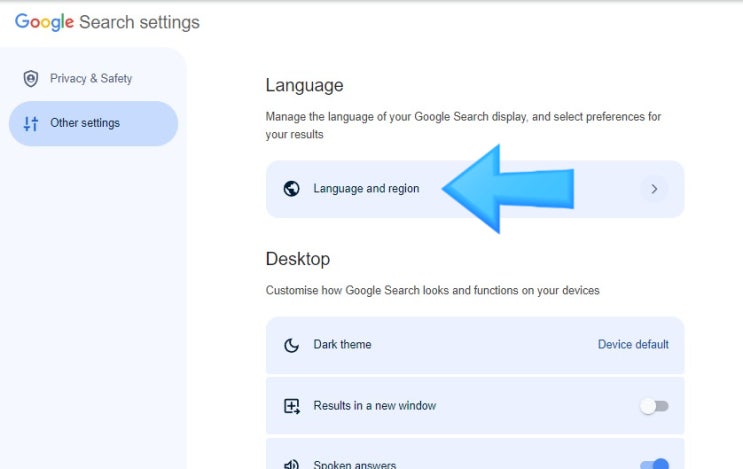Click the globe icon beside Language and region

(291, 189)
